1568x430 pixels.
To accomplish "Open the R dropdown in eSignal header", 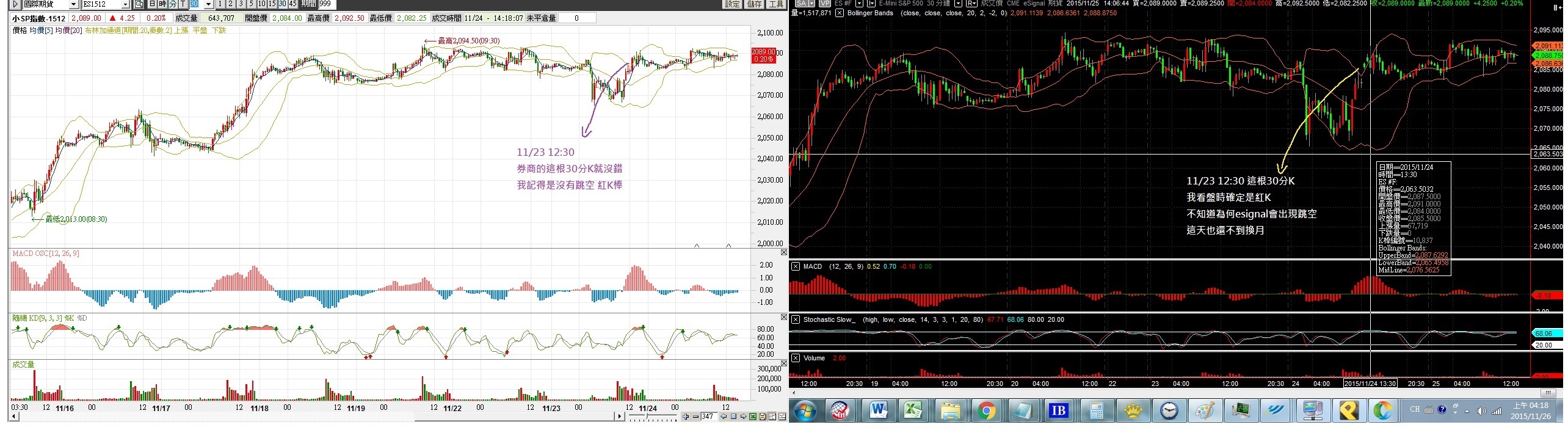I will pyautogui.click(x=971, y=3).
